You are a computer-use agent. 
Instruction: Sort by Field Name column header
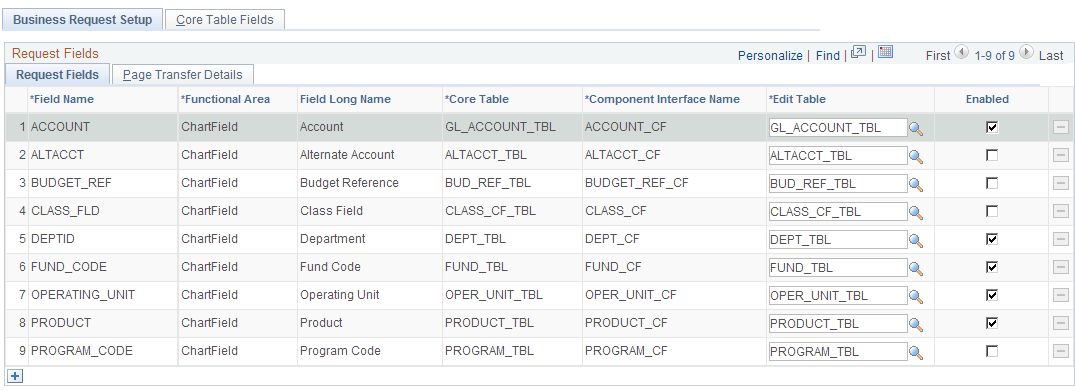tap(62, 99)
